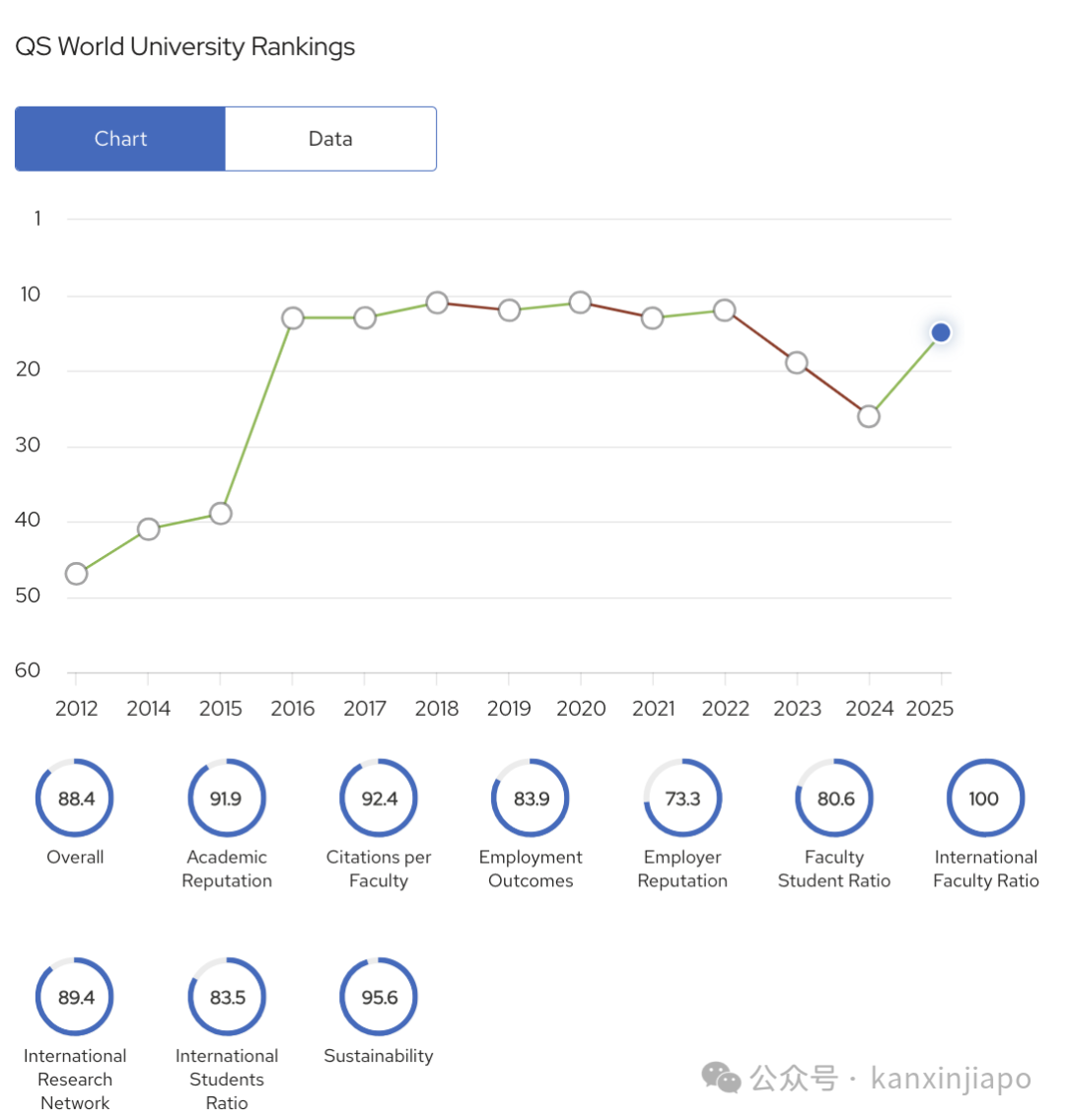Select the International Faculty Ratio gauge
The height and width of the screenshot is (1120, 1065).
point(986,798)
